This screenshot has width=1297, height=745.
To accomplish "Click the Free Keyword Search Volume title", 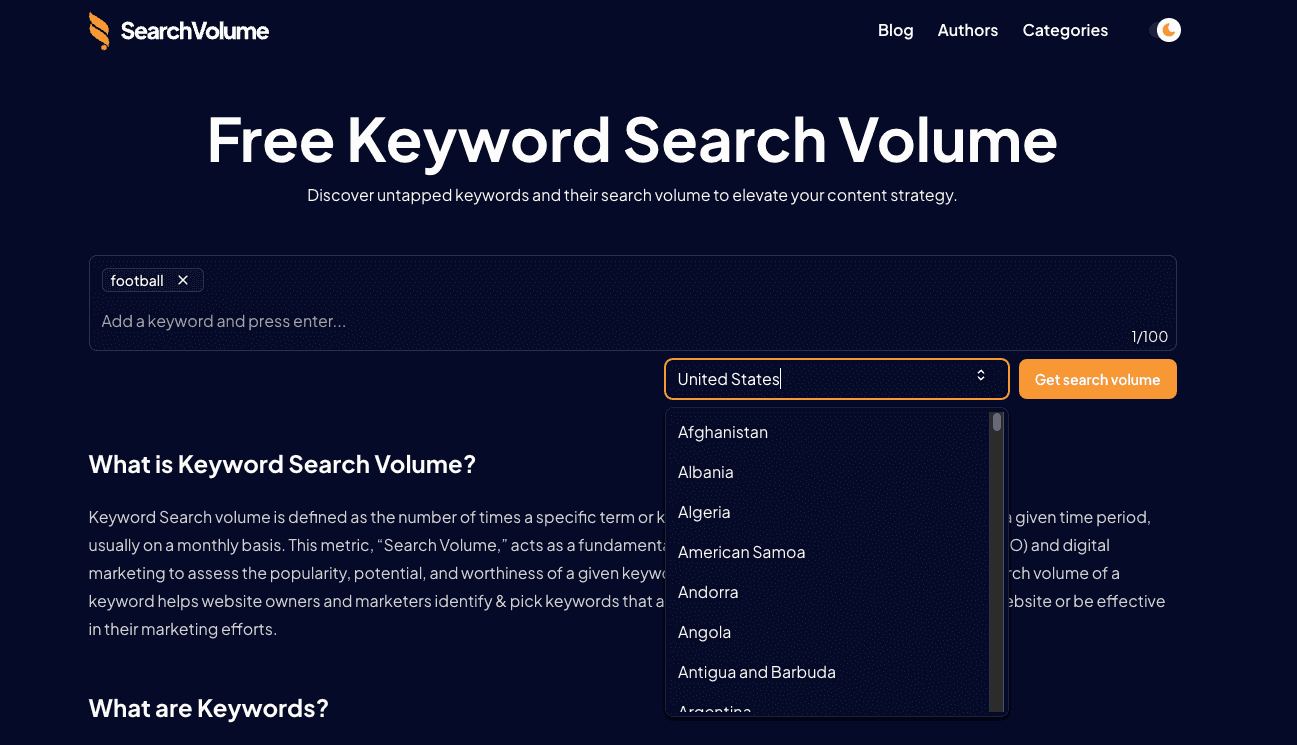I will 632,139.
